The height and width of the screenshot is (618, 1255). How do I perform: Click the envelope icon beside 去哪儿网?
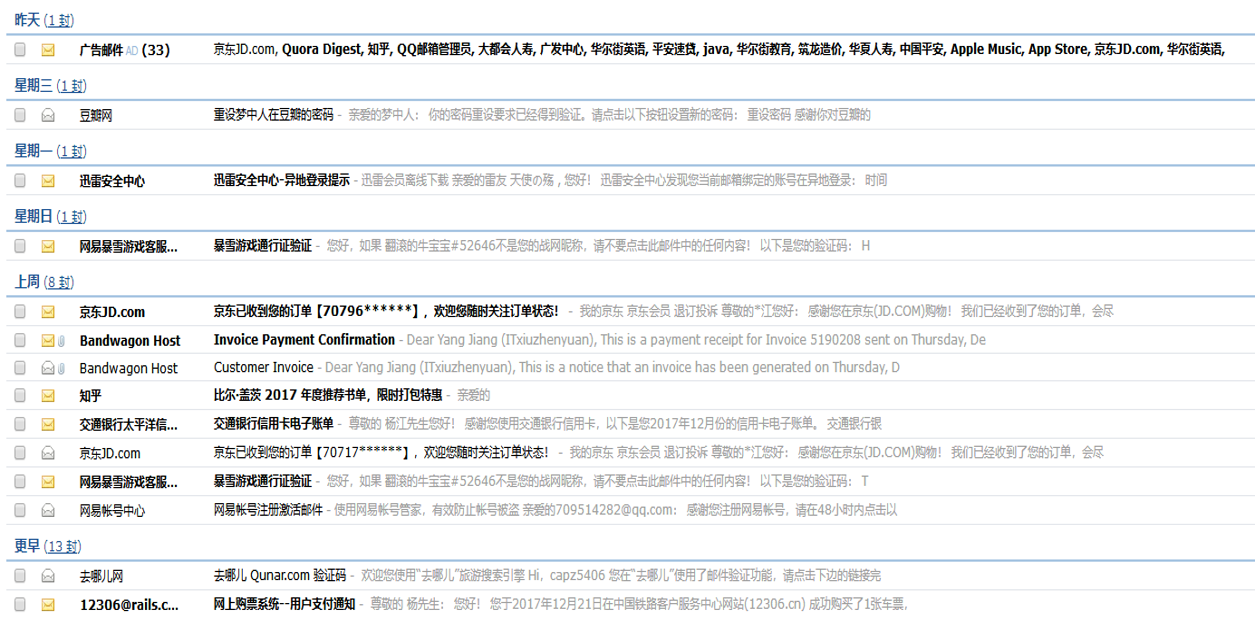tap(48, 576)
